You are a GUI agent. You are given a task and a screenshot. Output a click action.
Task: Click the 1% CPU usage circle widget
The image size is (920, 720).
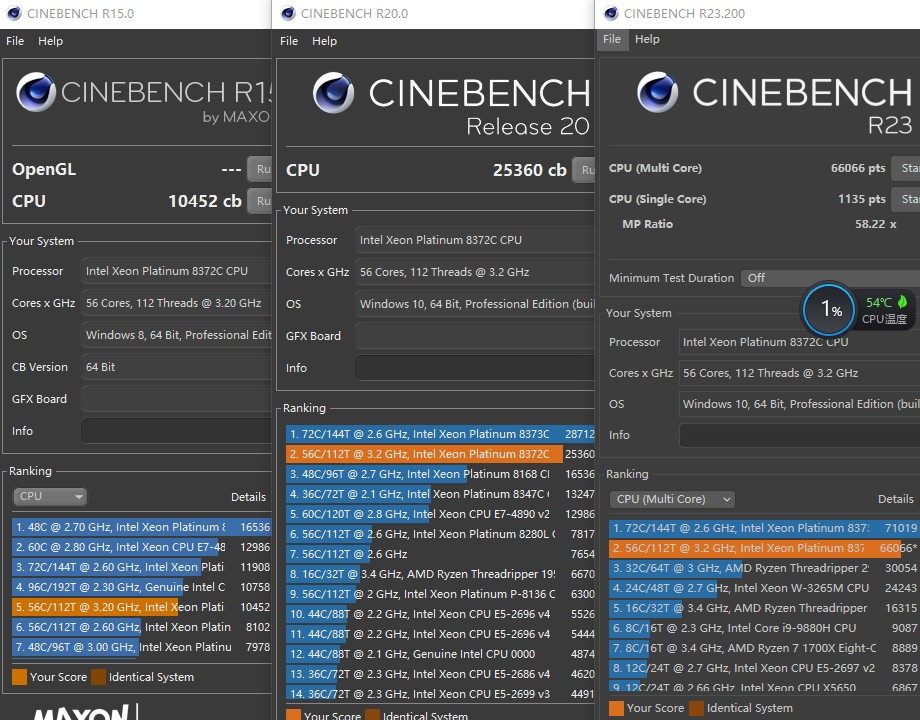(830, 308)
